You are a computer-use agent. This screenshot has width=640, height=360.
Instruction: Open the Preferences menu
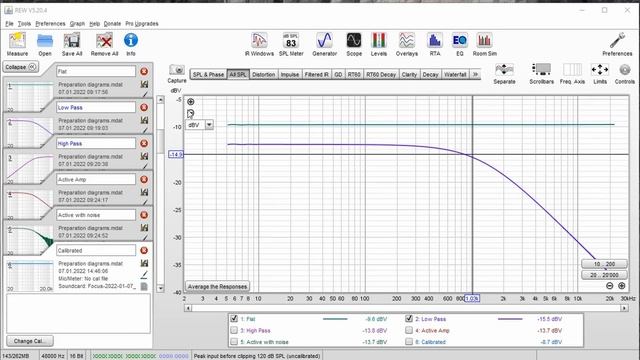point(50,24)
